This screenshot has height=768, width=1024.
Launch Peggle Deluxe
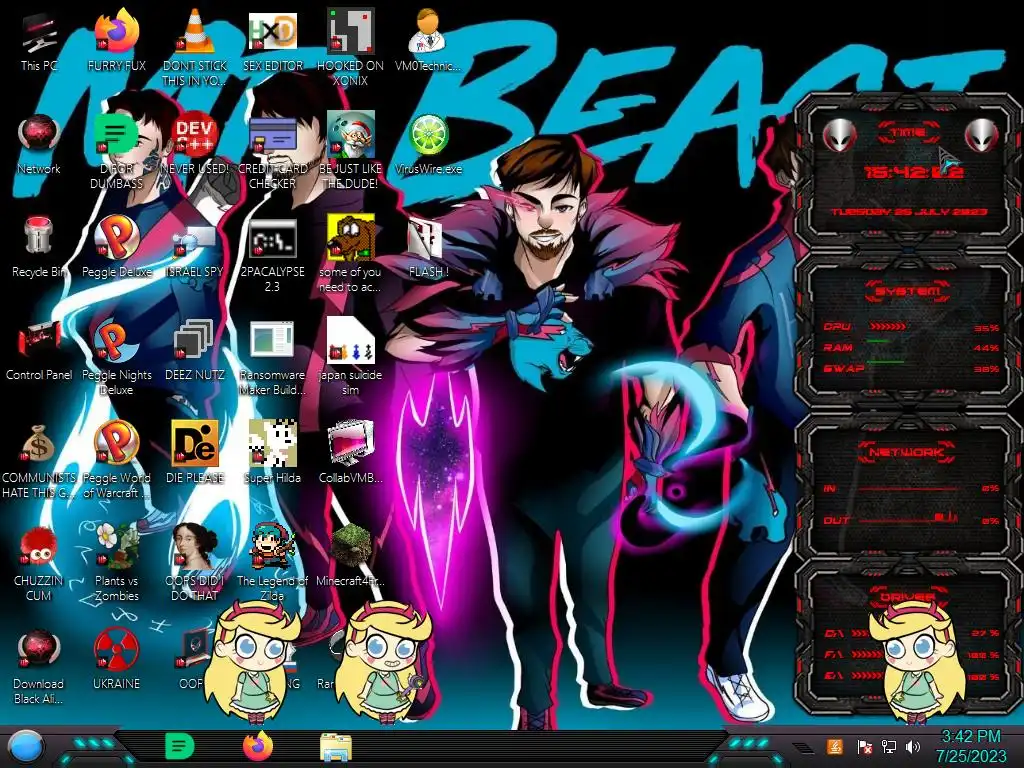(116, 247)
